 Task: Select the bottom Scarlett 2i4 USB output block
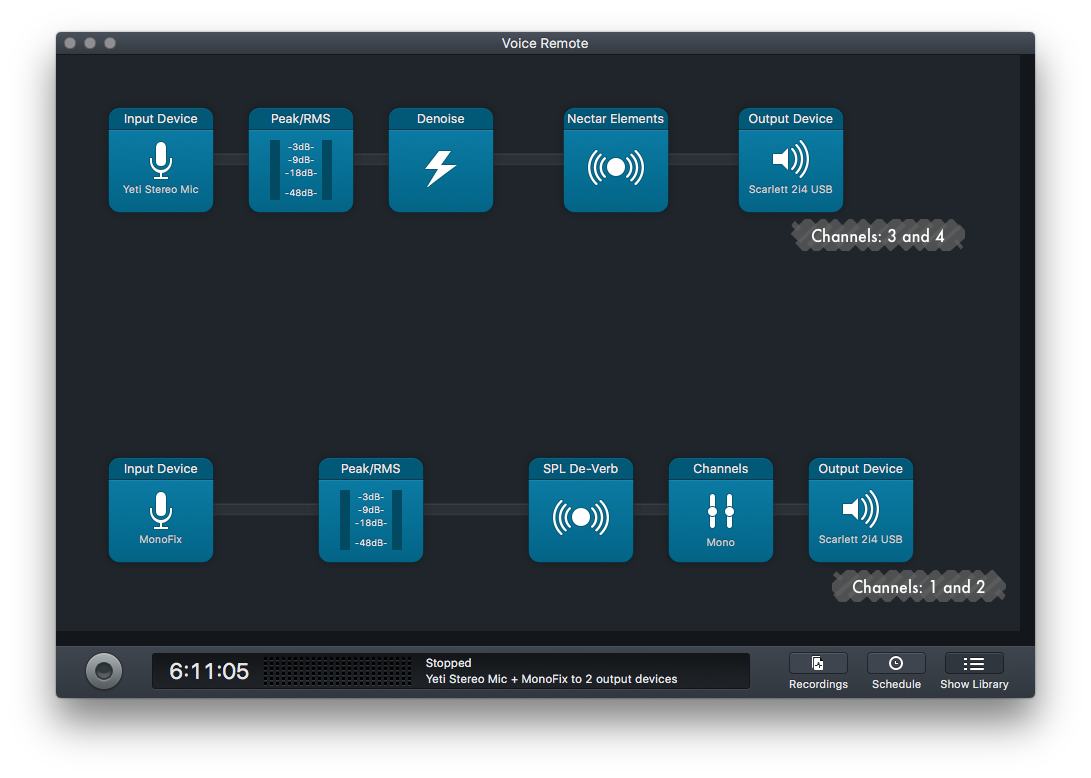point(860,510)
